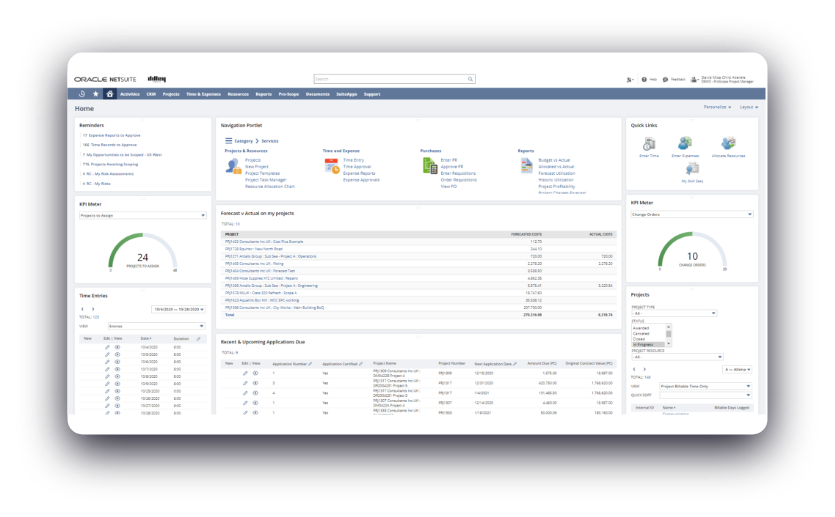Viewport: 835px width, 517px height.
Task: Open the Recent Records clock icon
Action: tap(82, 94)
